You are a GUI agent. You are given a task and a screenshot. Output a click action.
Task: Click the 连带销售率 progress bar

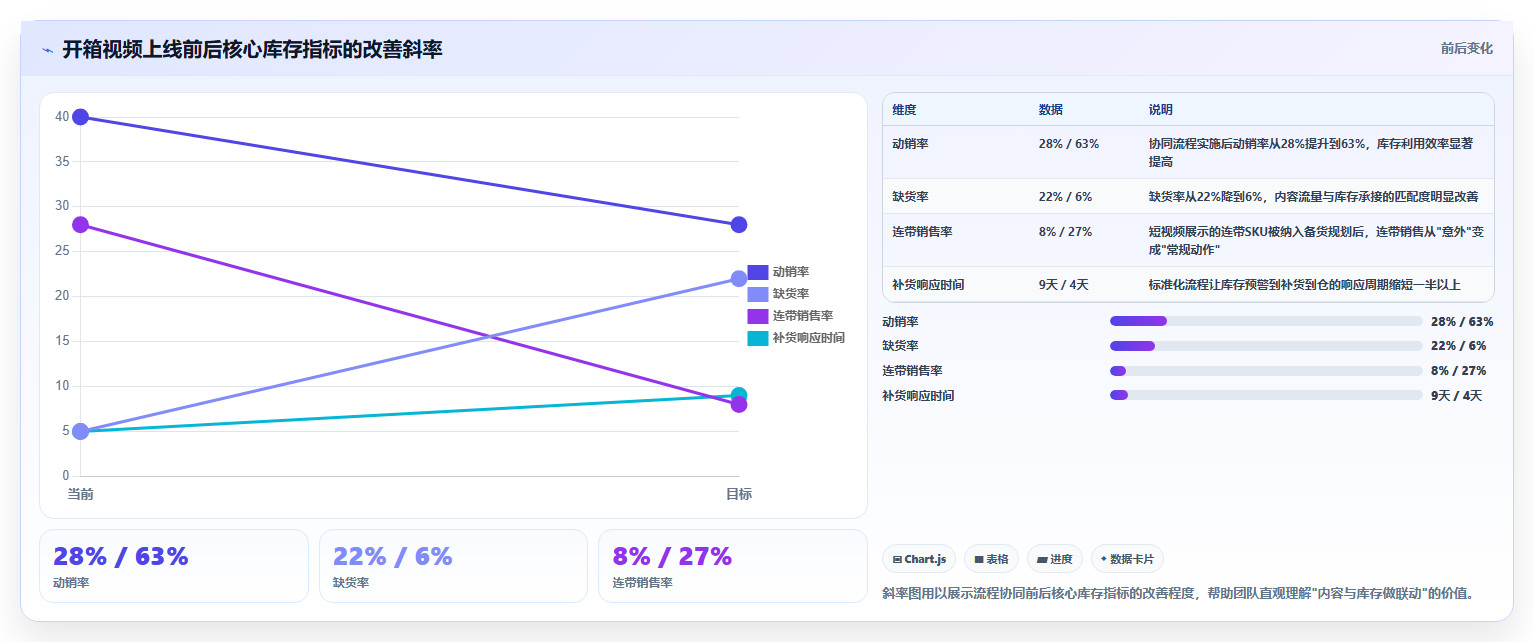coord(1266,371)
